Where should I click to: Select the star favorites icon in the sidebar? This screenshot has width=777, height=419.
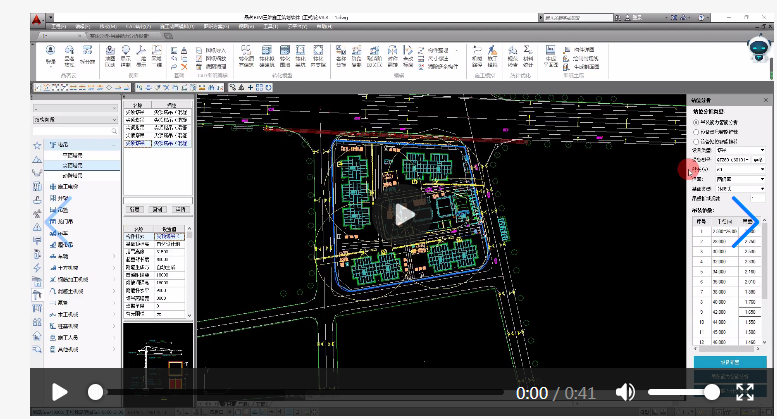(37, 146)
